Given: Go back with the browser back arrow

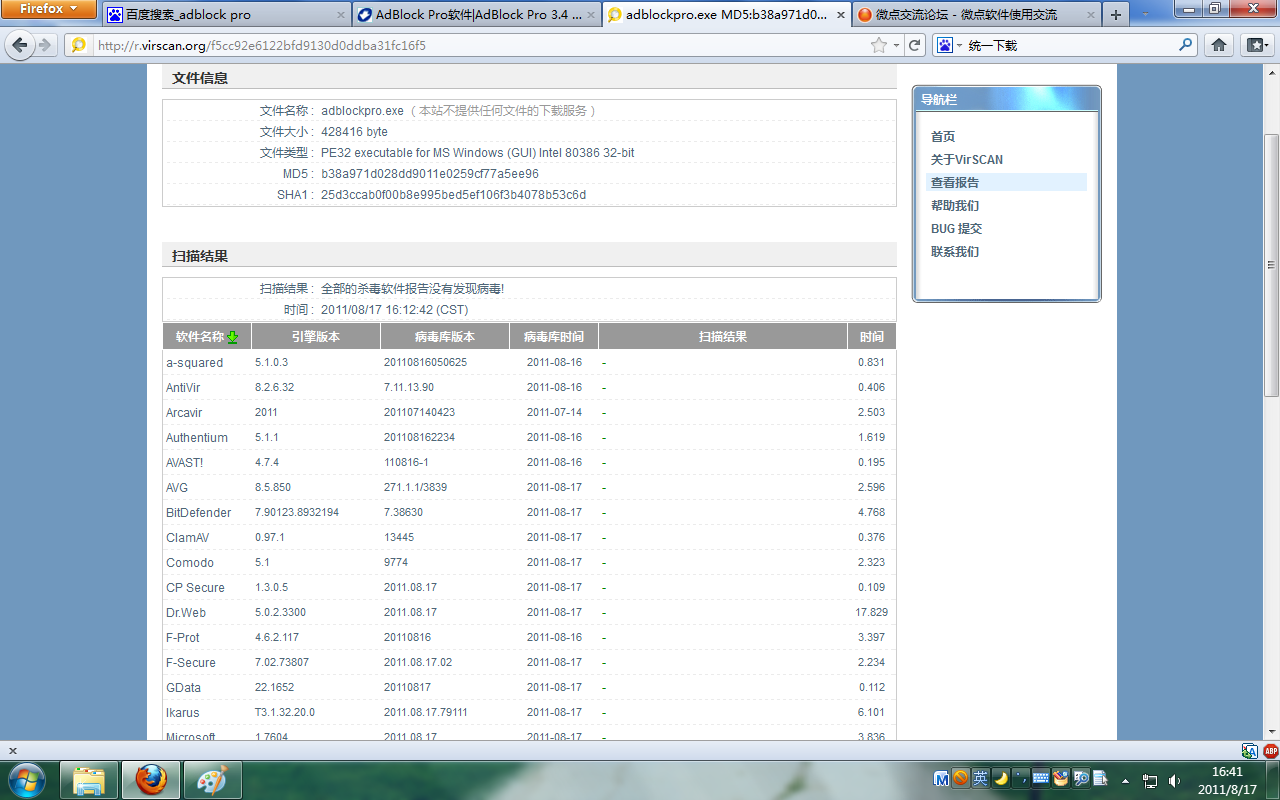Looking at the screenshot, I should coord(20,45).
